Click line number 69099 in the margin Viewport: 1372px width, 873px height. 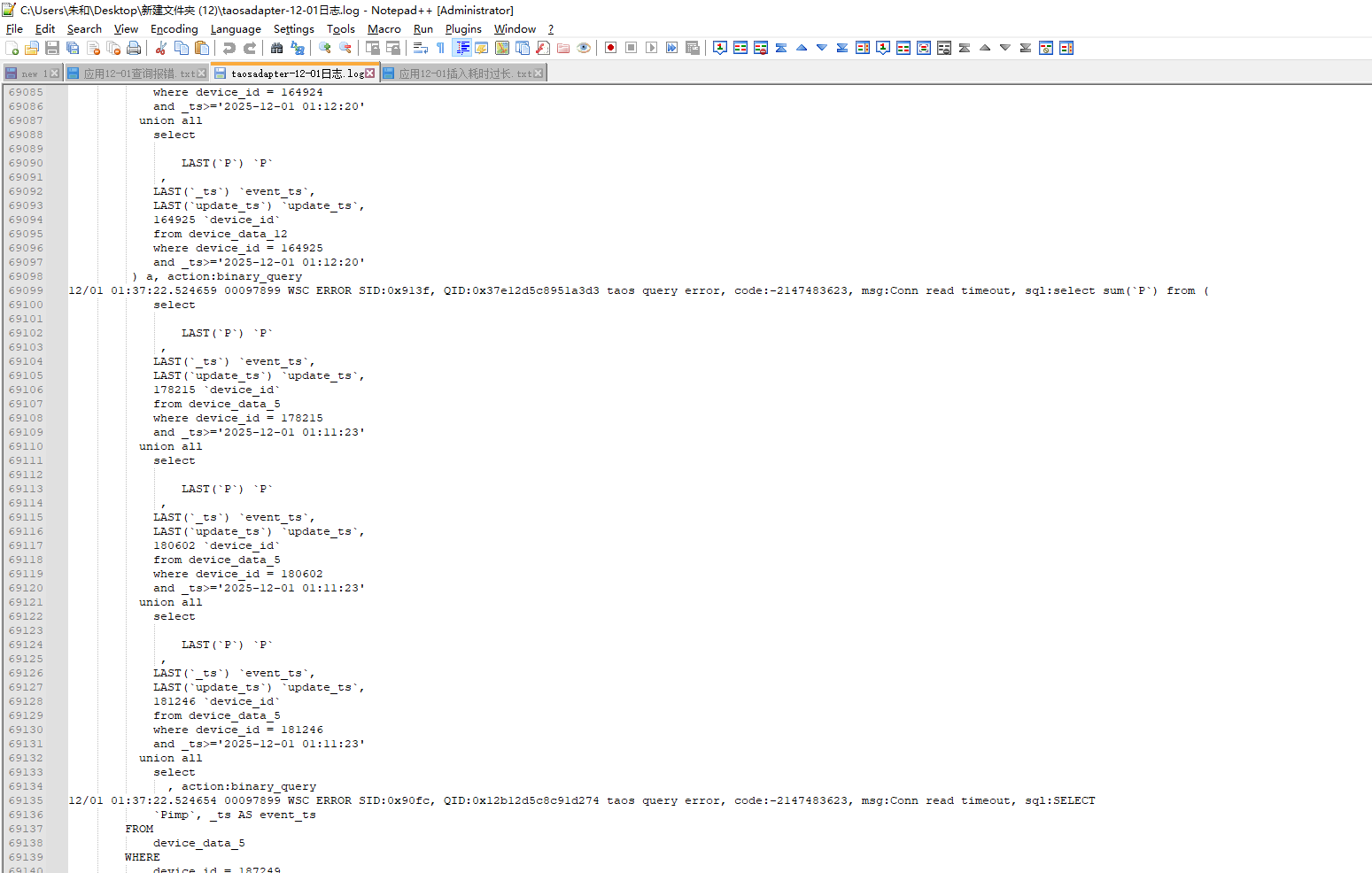[26, 290]
